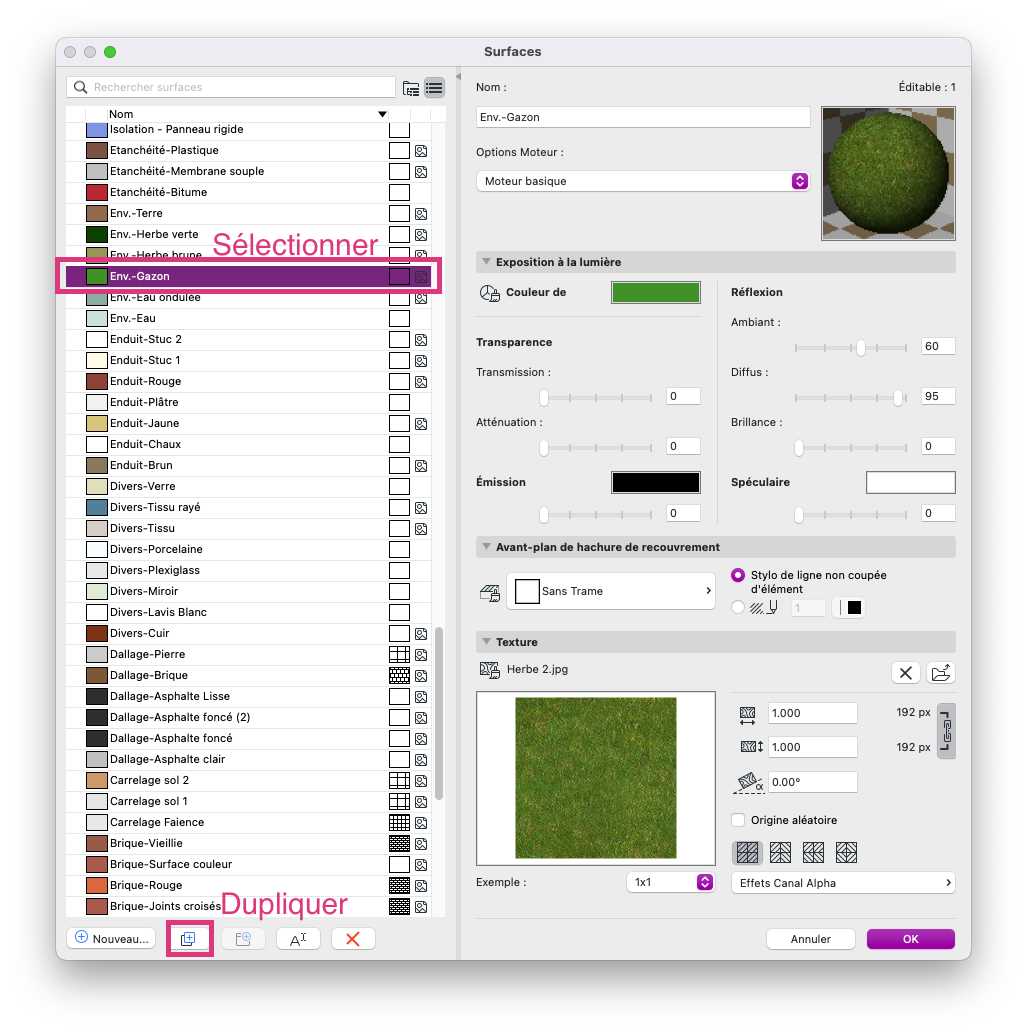Enable Origine aléatoire checkbox
1027x1034 pixels.
pos(738,820)
